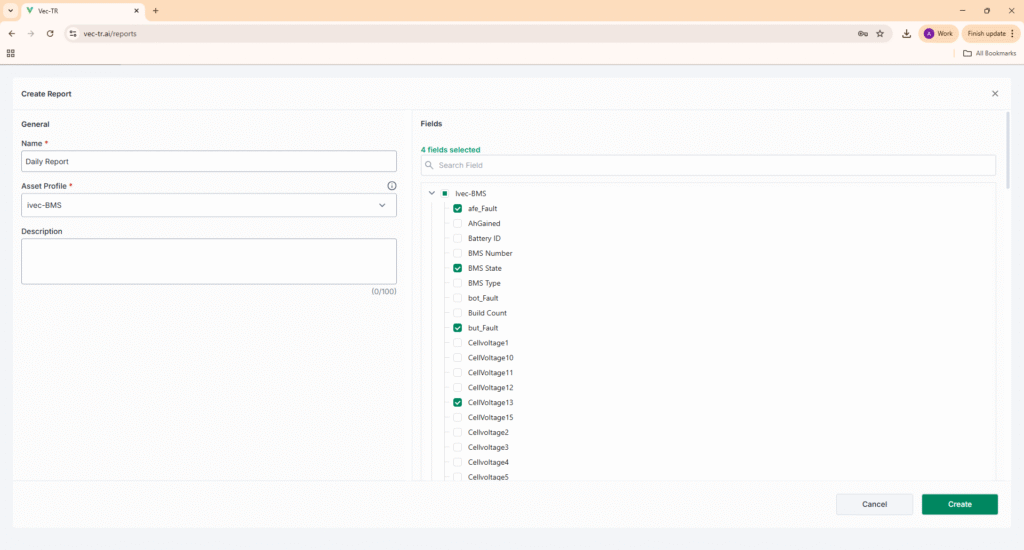Click the Cancel button
Viewport: 1024px width, 550px height.
874,504
